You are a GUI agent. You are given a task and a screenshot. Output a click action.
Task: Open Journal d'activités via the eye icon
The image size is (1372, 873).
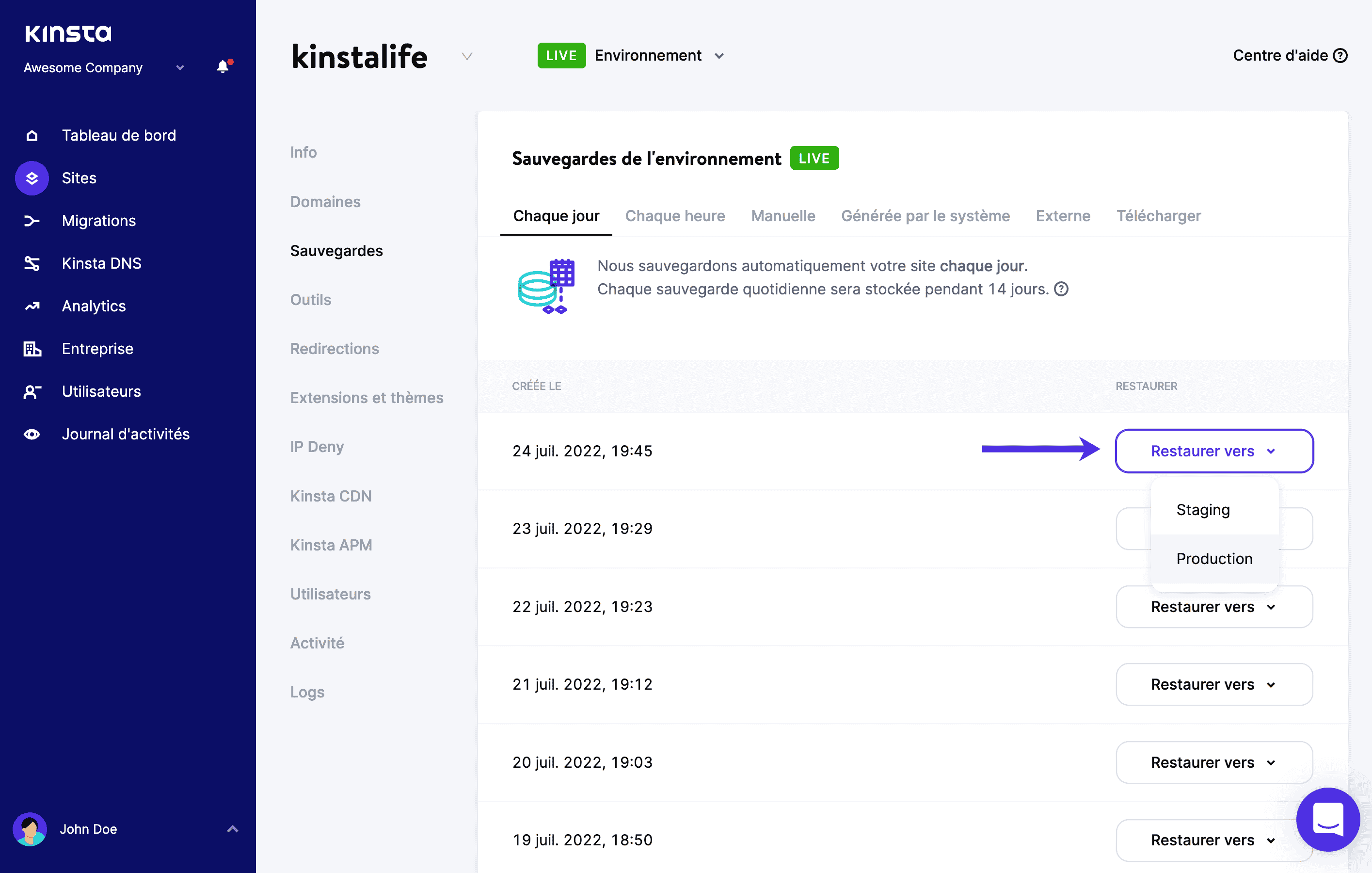point(32,434)
